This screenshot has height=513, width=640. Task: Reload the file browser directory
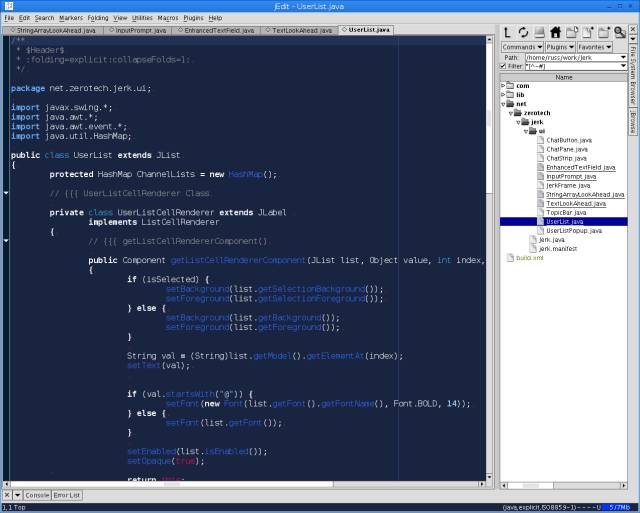click(524, 32)
